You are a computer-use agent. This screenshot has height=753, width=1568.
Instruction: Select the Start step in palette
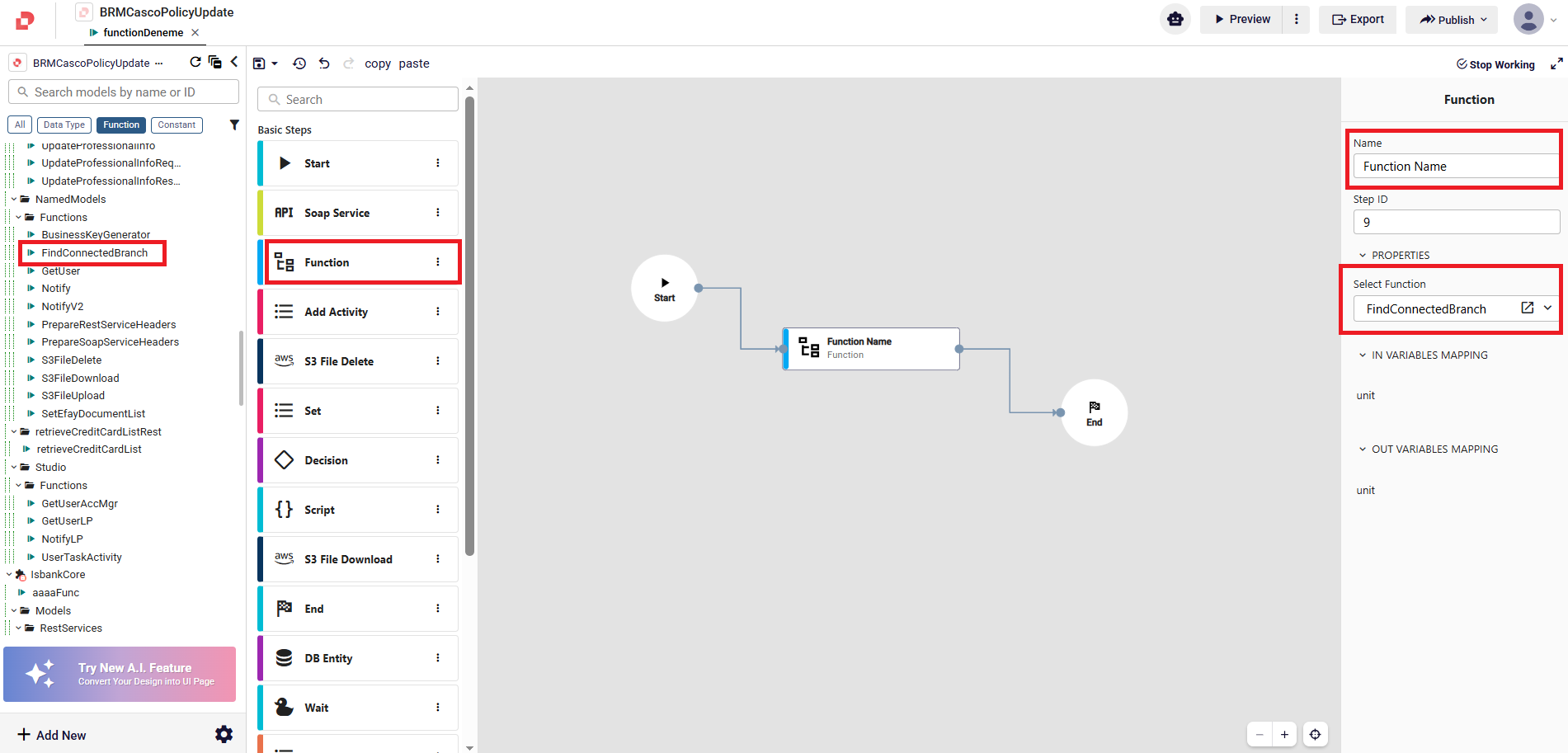point(357,163)
